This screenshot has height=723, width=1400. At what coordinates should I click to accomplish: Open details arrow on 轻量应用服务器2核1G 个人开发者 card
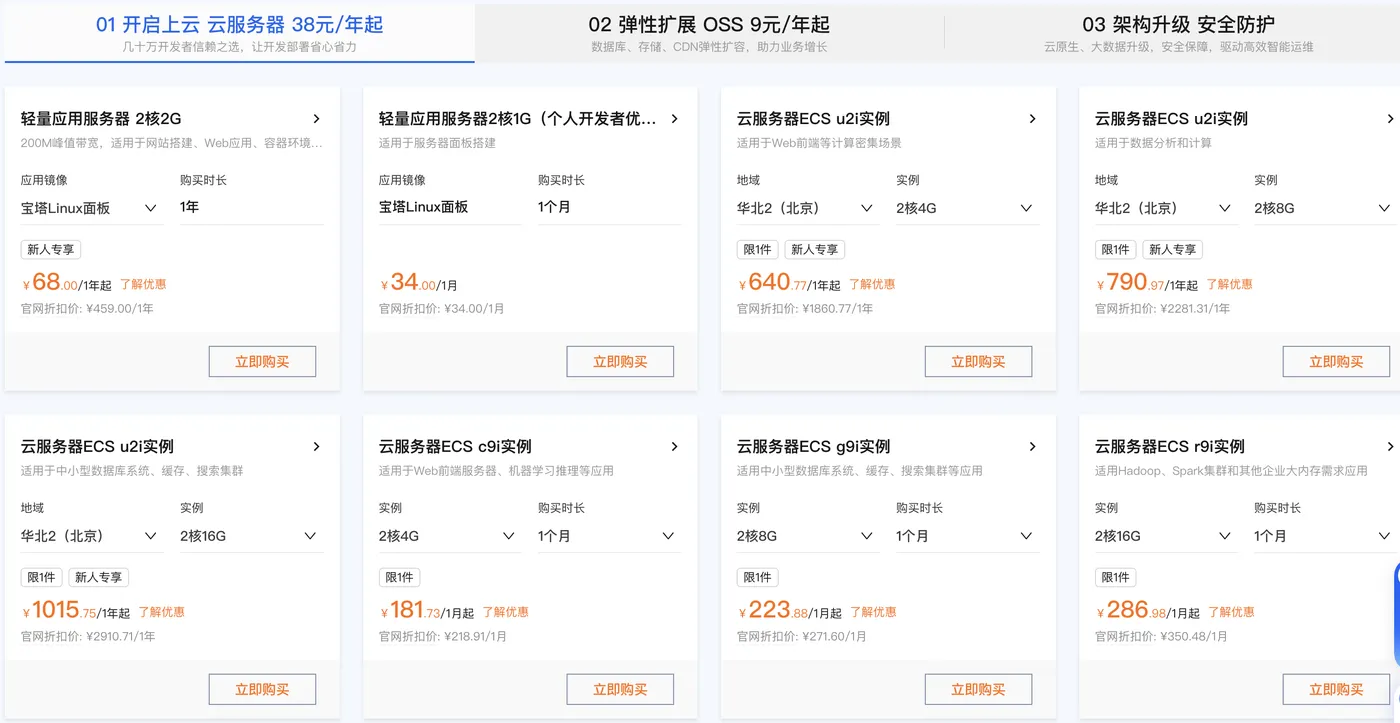(674, 118)
